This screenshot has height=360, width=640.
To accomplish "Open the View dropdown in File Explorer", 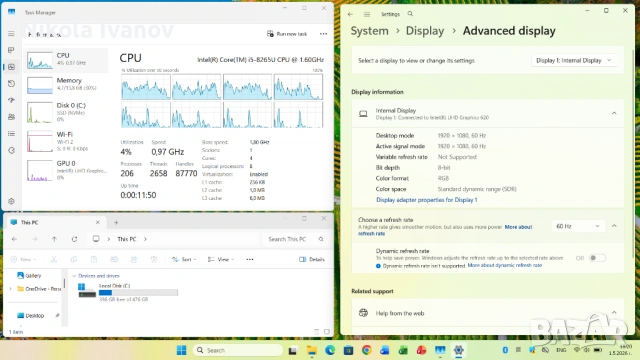I will [221, 260].
